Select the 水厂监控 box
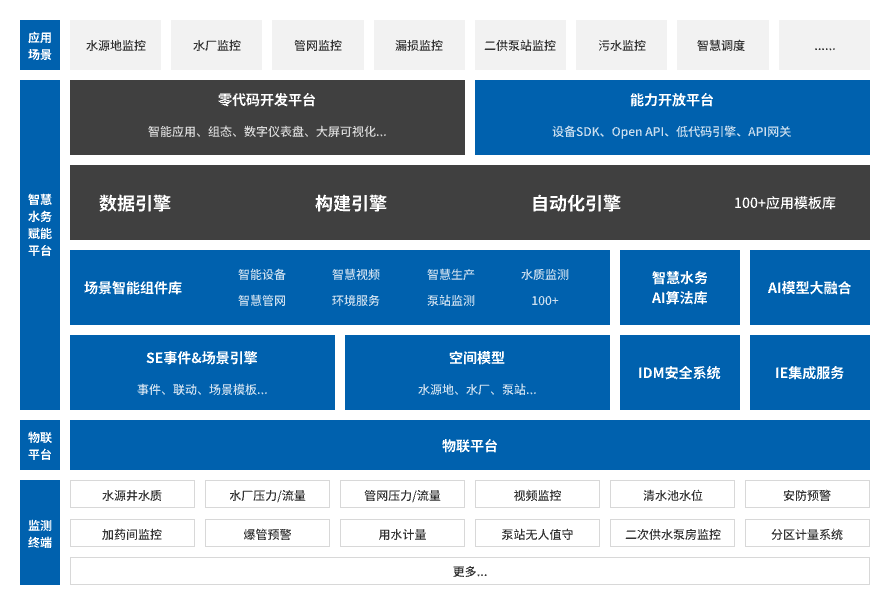The height and width of the screenshot is (605, 890). [216, 45]
